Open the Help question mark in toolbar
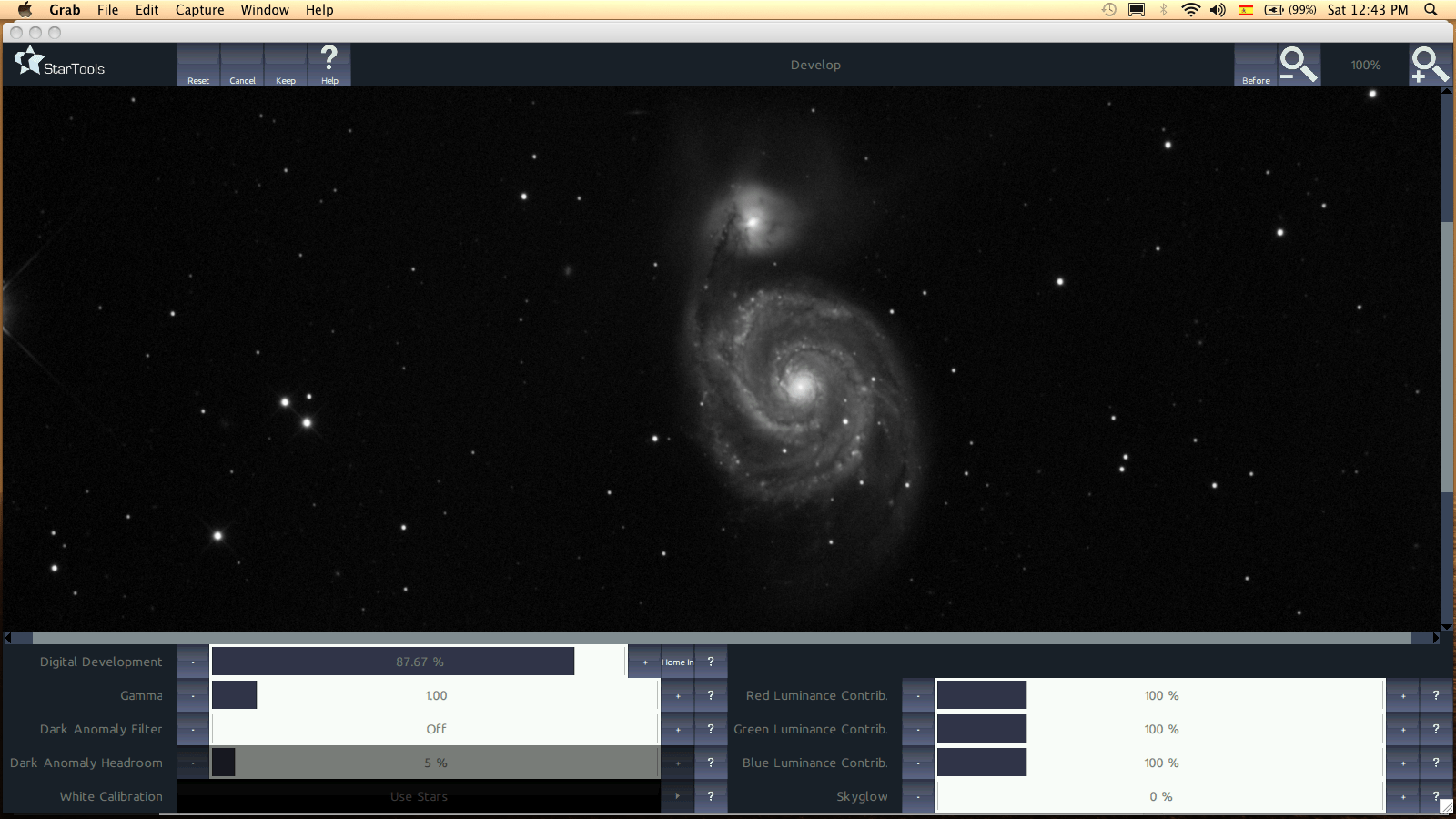 click(x=329, y=65)
